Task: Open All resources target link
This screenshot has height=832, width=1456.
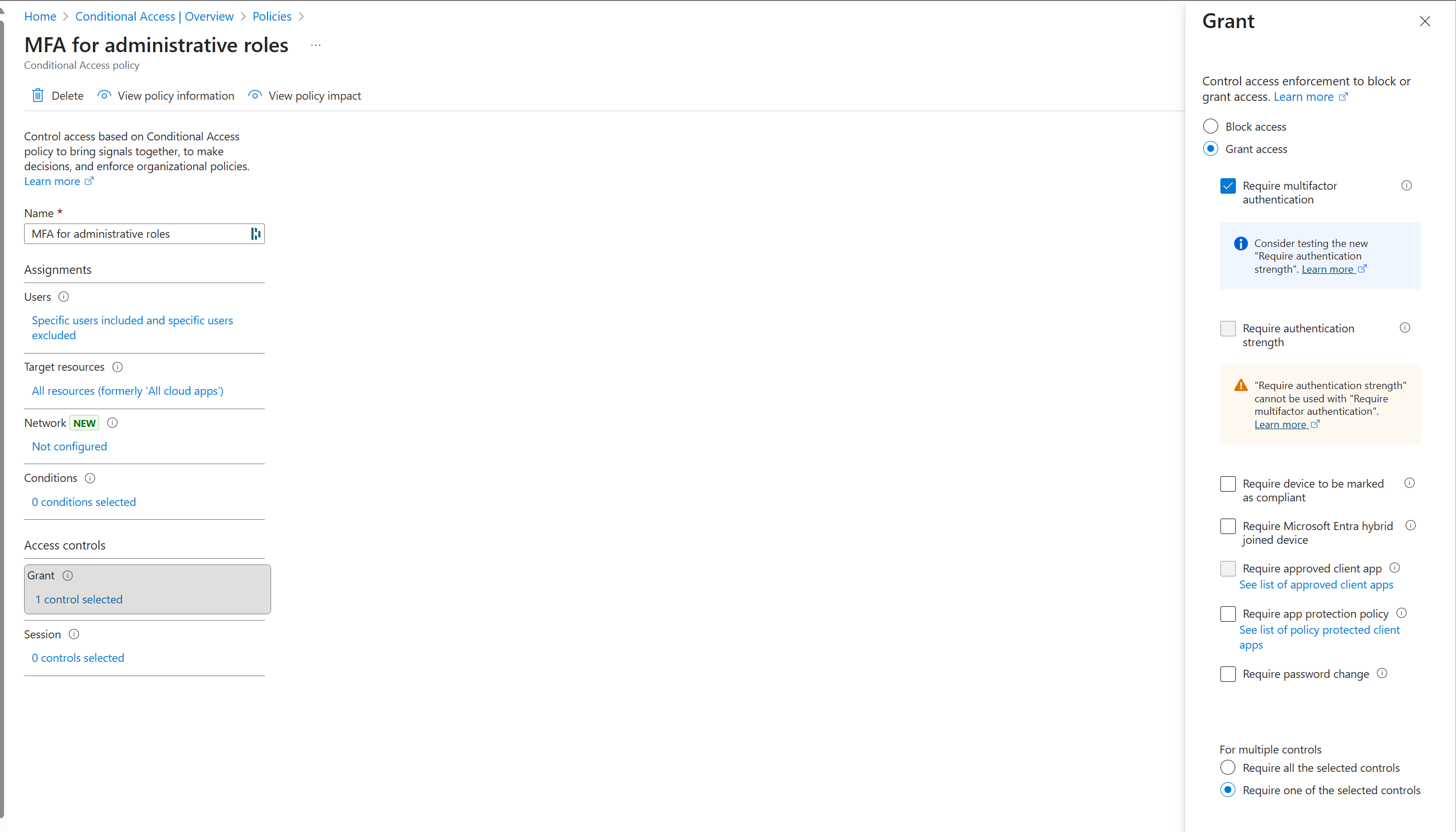Action: click(127, 391)
